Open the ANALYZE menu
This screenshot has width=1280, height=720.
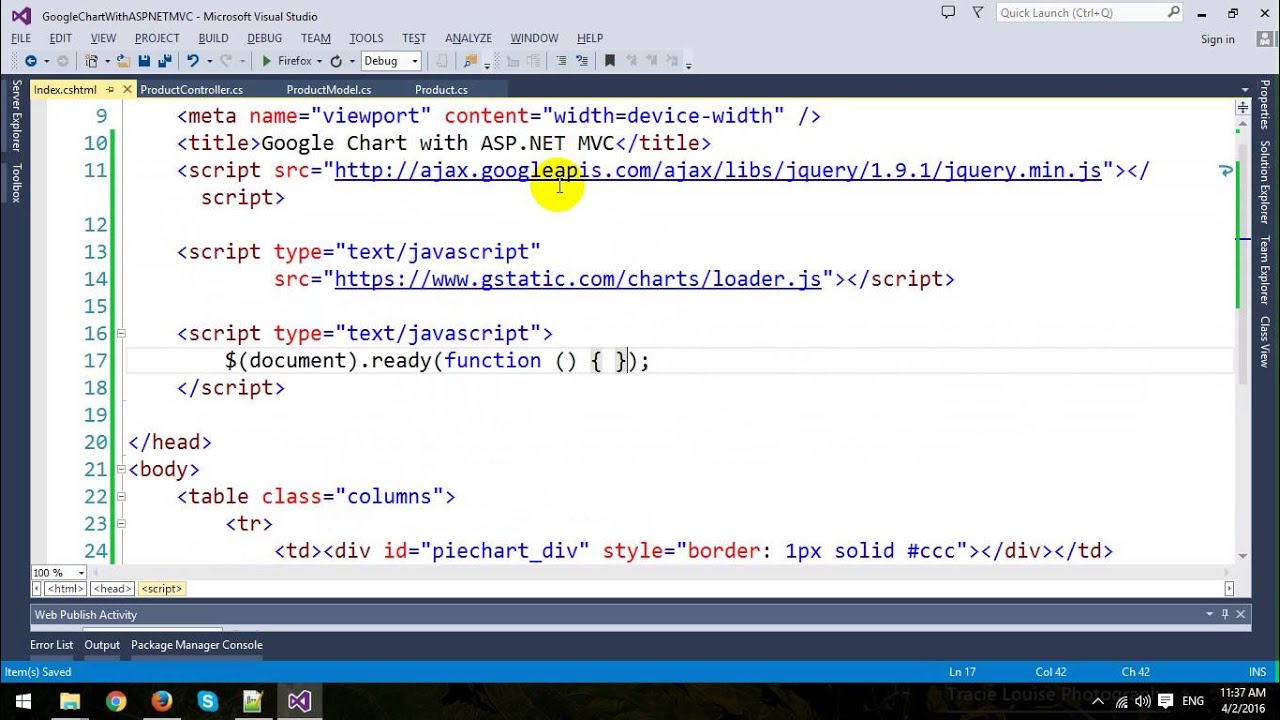[x=468, y=38]
